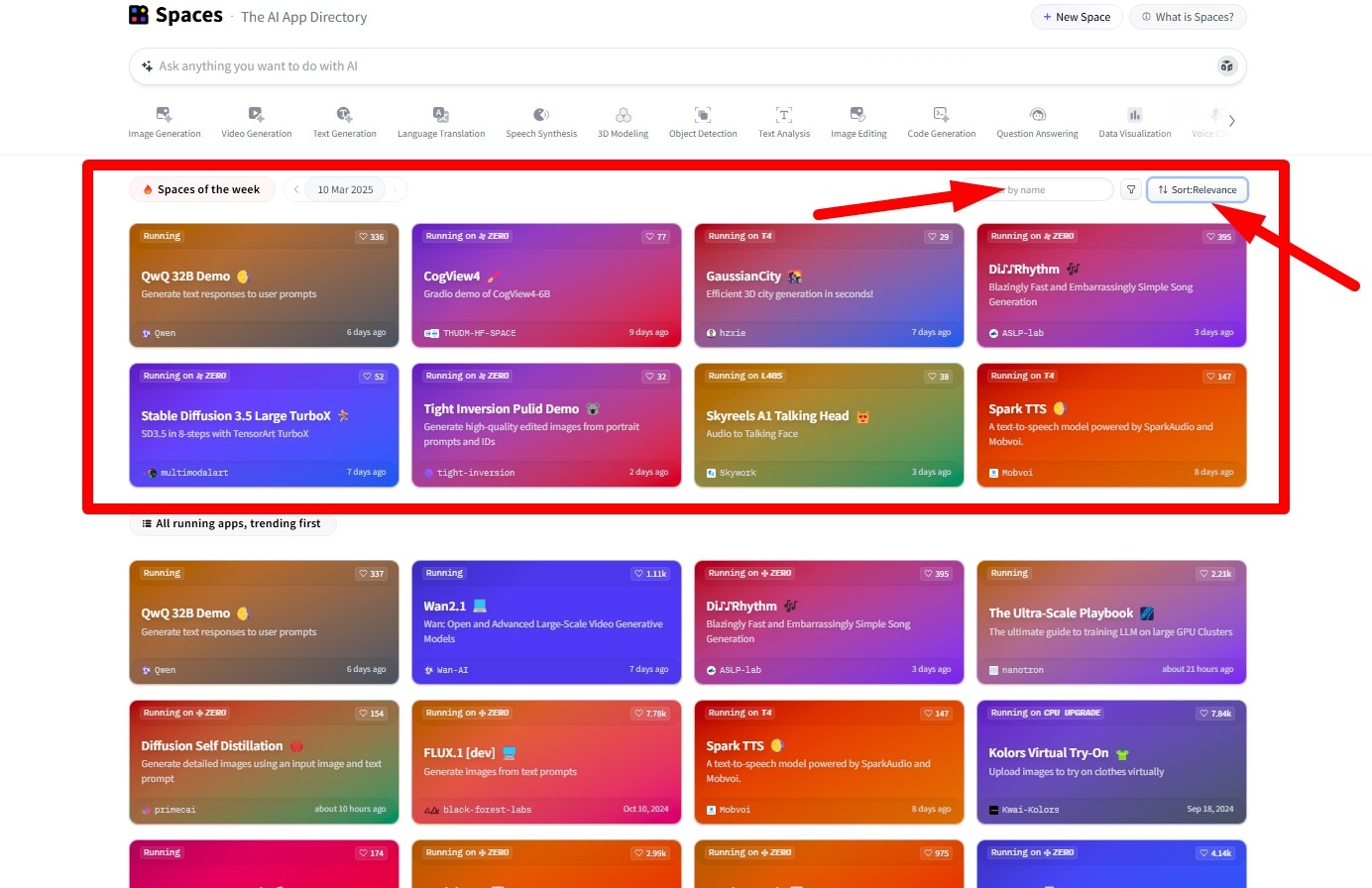Image resolution: width=1372 pixels, height=888 pixels.
Task: Open the Sort:Relevance dropdown
Action: tap(1197, 189)
